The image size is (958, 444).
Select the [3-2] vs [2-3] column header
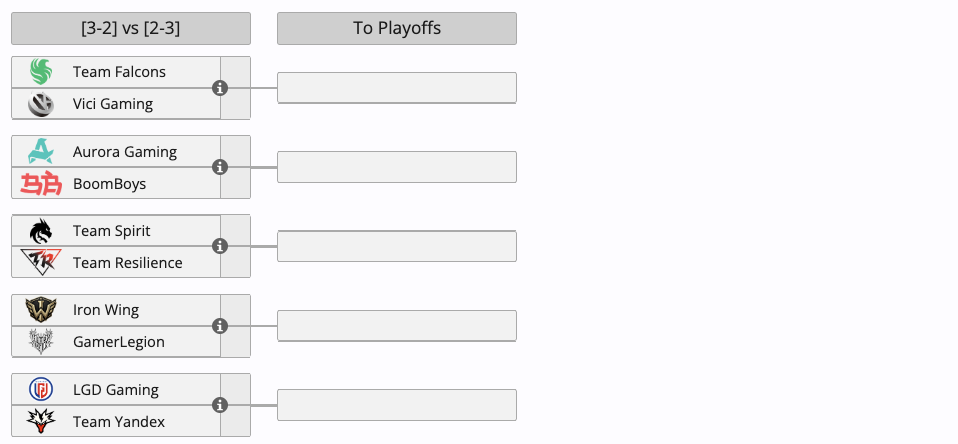(x=131, y=28)
